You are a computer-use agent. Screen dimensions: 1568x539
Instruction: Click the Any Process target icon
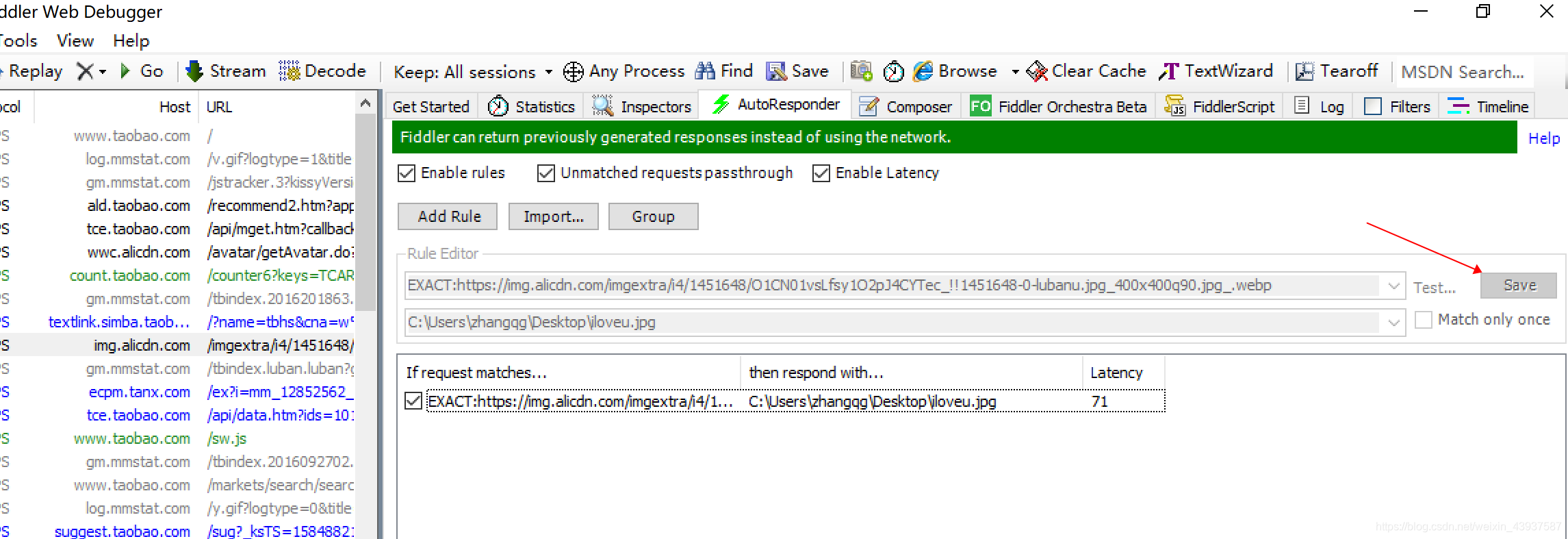(573, 71)
